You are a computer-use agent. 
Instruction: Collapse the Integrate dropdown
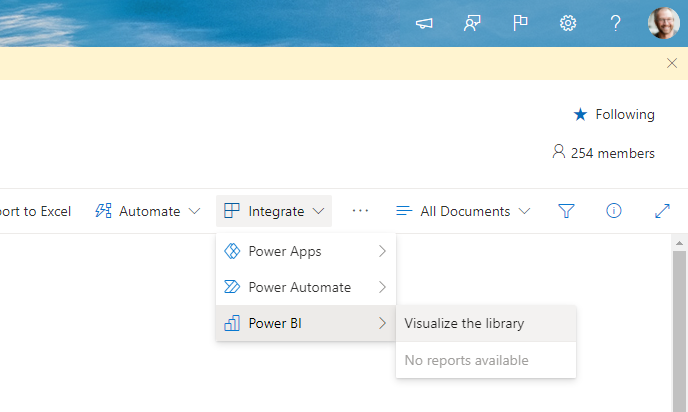pyautogui.click(x=274, y=211)
